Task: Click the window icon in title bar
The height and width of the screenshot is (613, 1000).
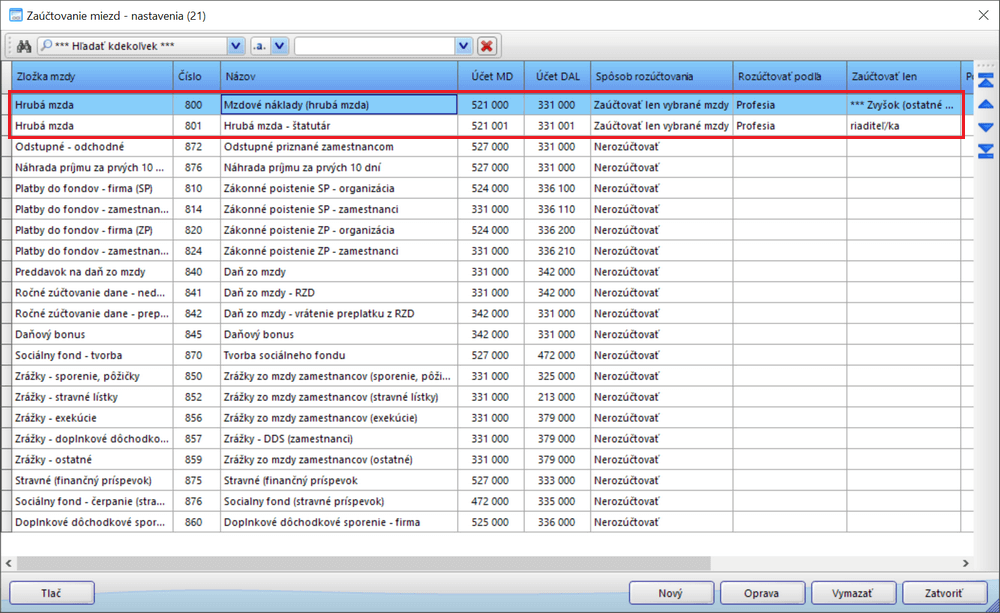Action: (15, 14)
